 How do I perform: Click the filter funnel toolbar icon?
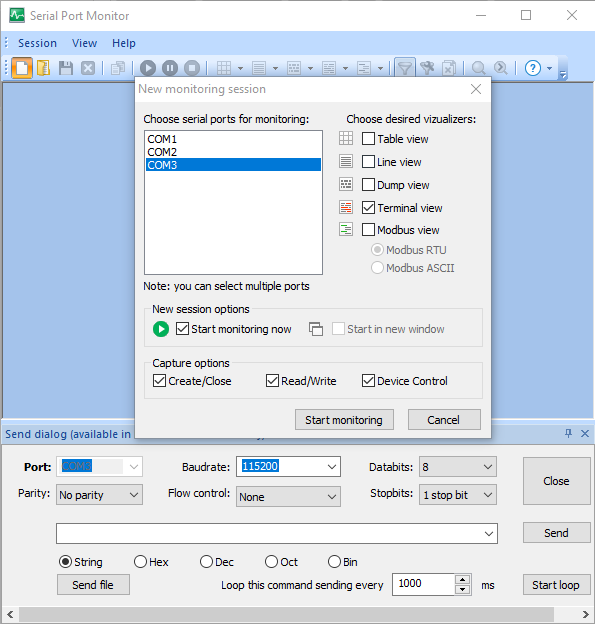405,68
